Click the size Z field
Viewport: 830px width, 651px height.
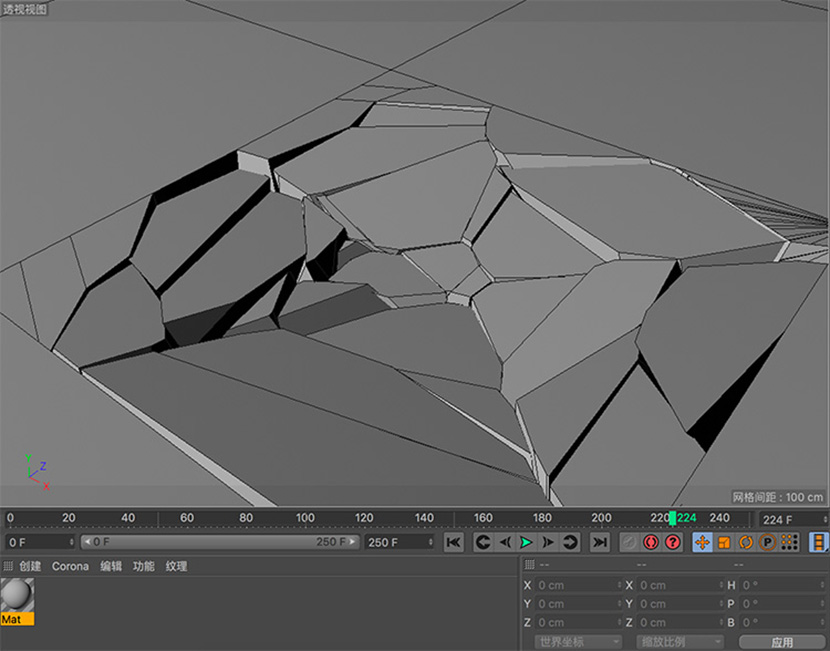680,622
